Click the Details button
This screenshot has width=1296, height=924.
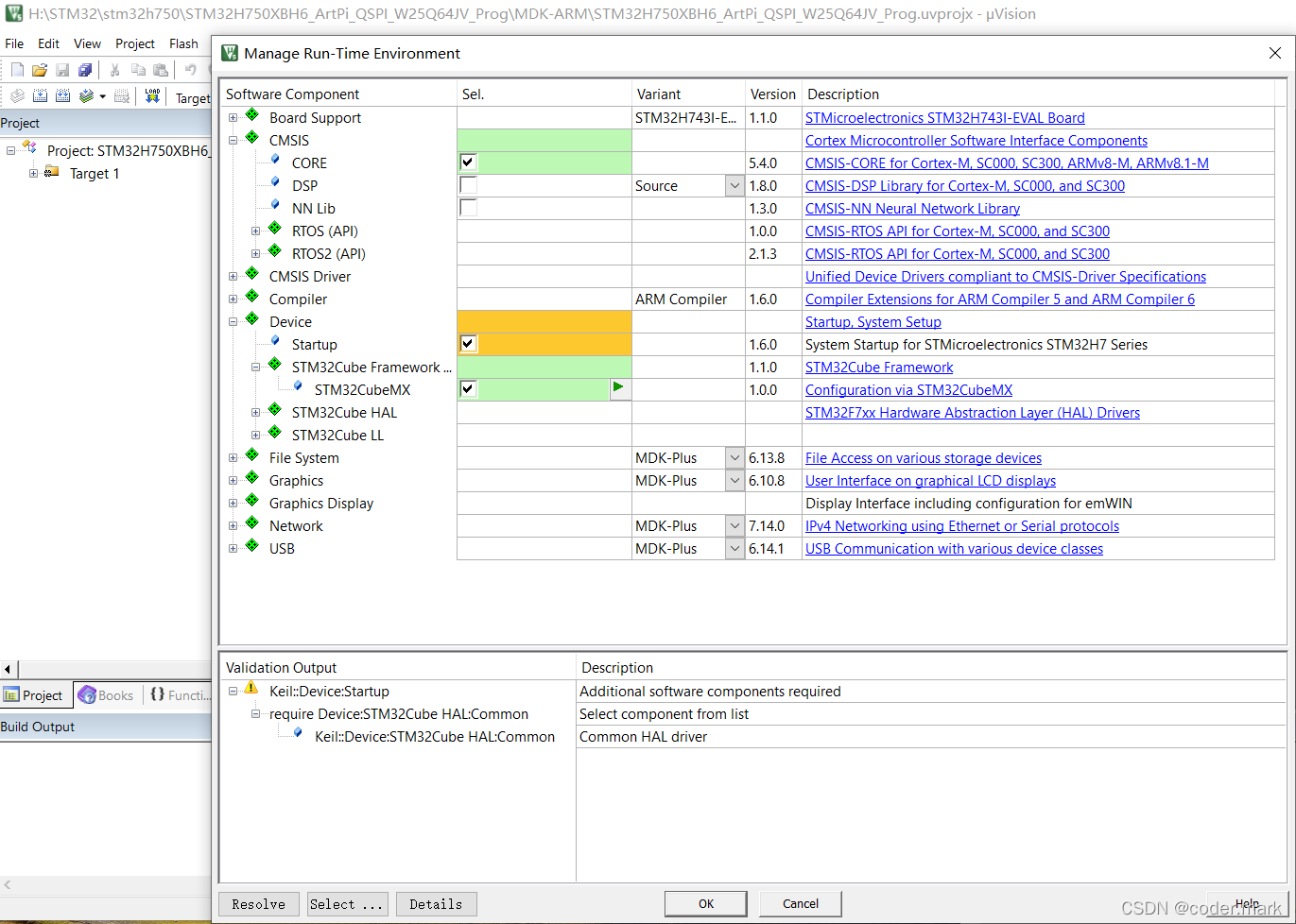point(436,904)
